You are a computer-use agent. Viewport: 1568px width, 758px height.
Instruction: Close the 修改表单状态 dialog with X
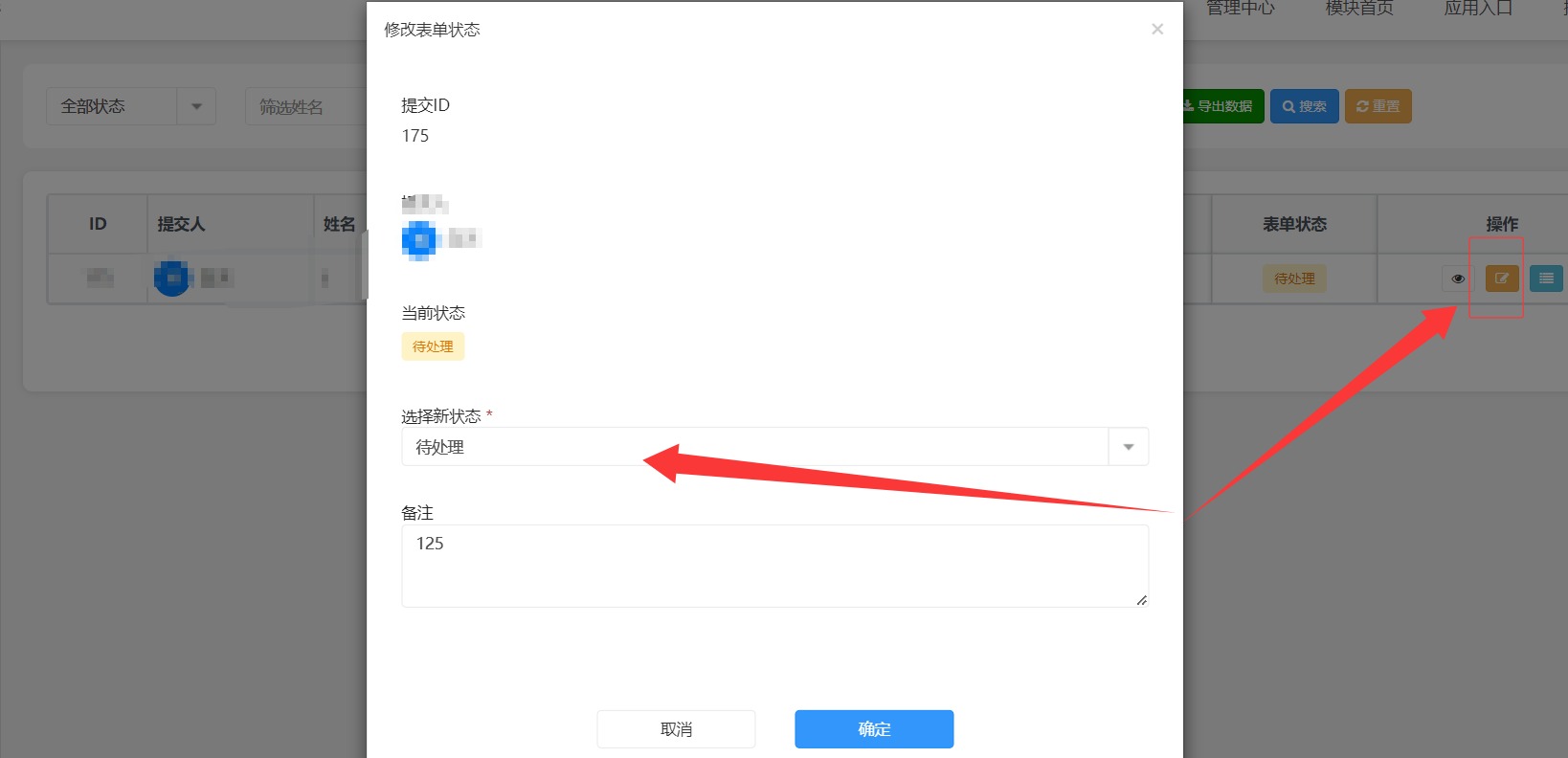(x=1157, y=29)
